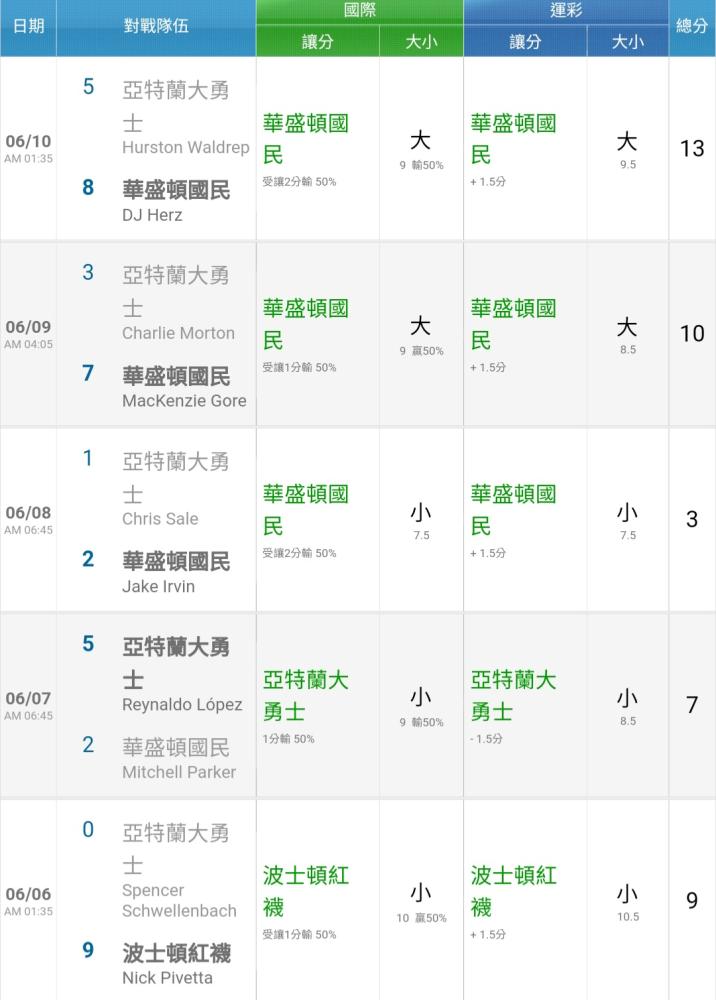Click 運彩 讓分 pick 波士頓紅襪 on 06/06
716x1000 pixels.
[513, 891]
